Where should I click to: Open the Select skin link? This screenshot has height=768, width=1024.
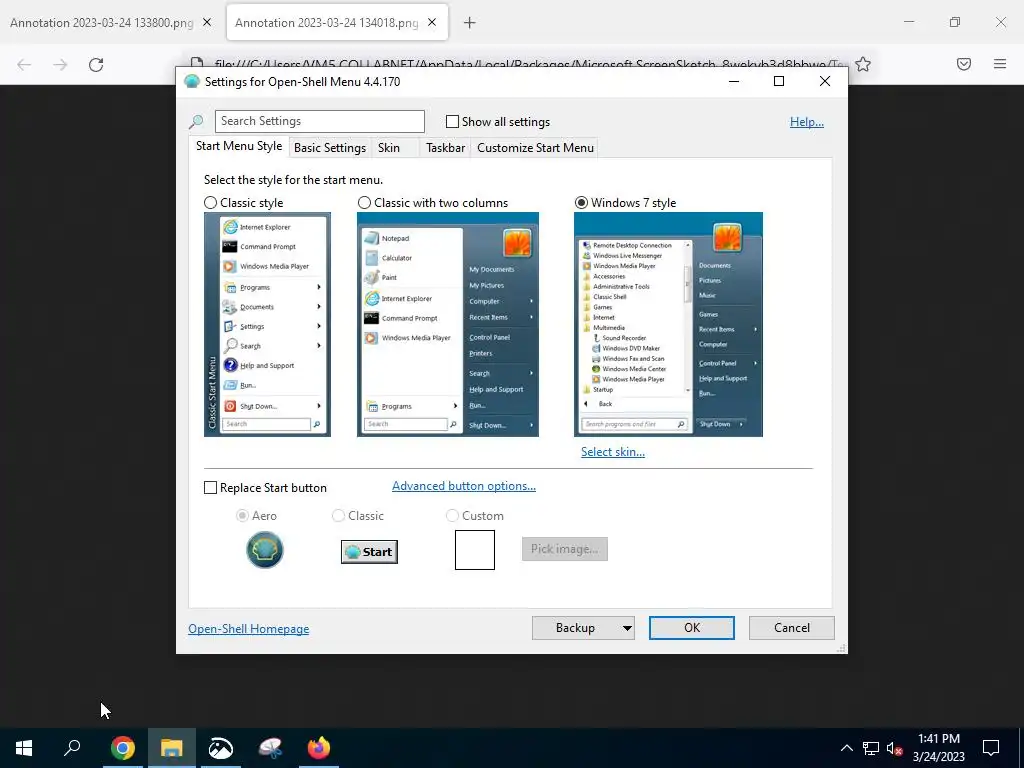click(x=613, y=452)
